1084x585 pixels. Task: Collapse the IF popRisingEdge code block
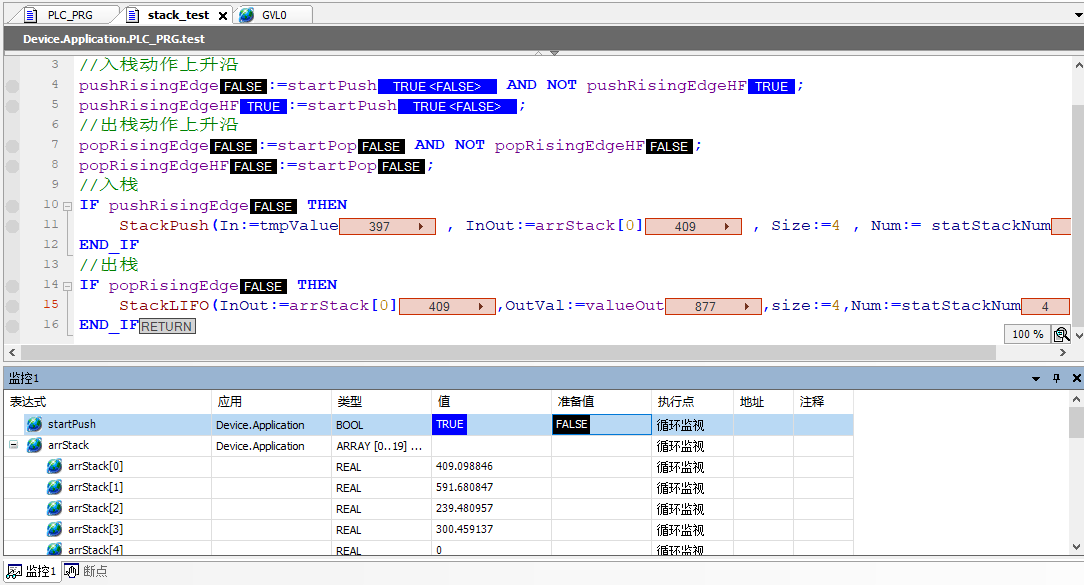pyautogui.click(x=67, y=286)
